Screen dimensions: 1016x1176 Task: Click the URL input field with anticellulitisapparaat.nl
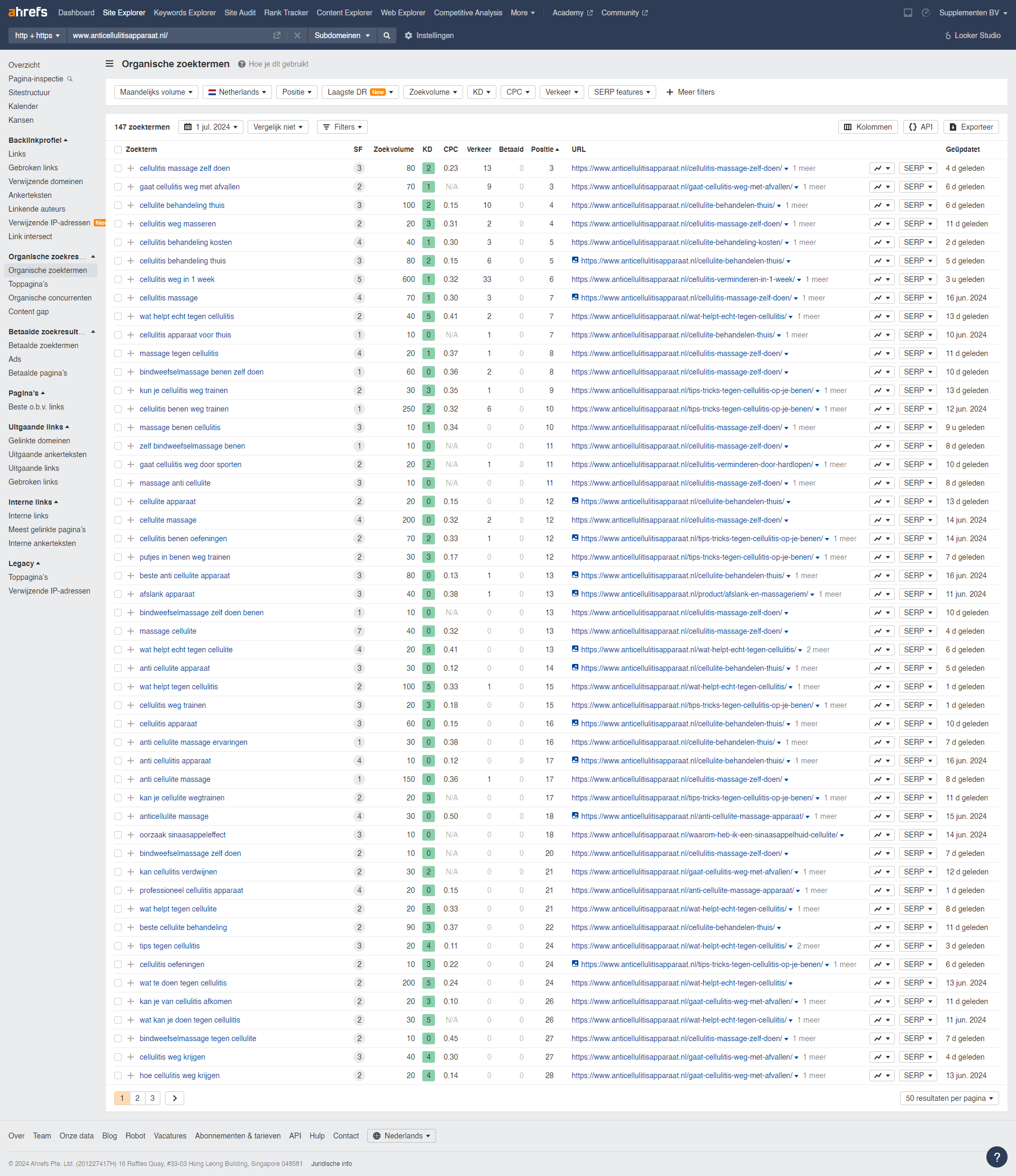coord(169,35)
